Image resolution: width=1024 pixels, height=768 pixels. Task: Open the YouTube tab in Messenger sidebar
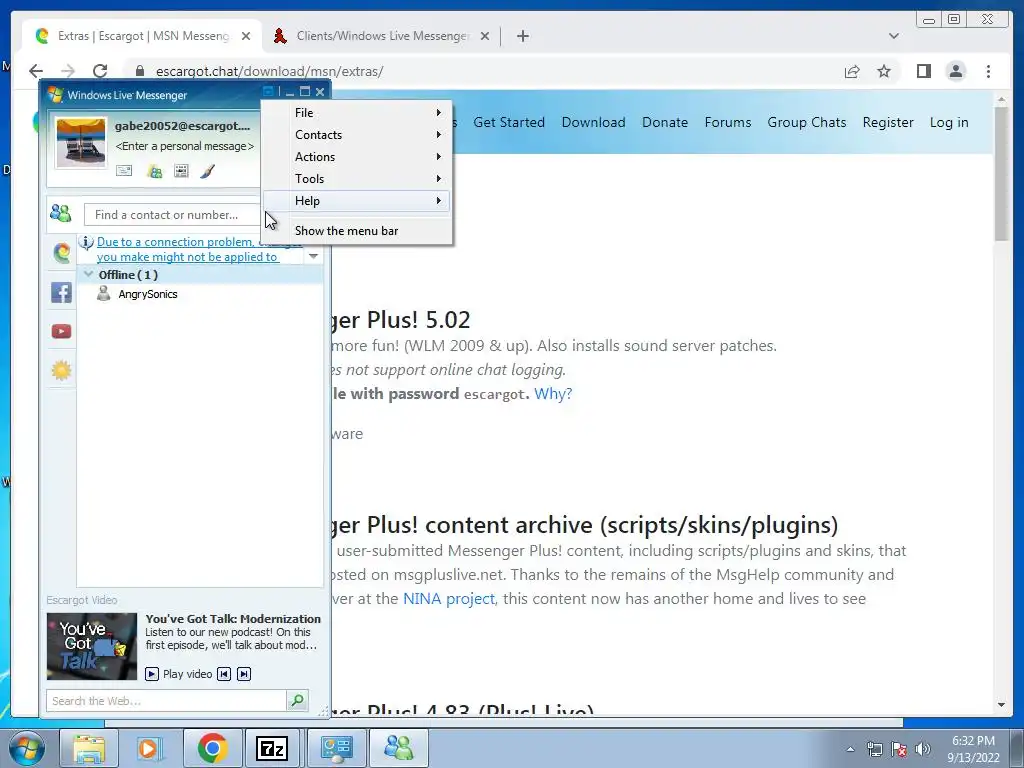click(61, 331)
